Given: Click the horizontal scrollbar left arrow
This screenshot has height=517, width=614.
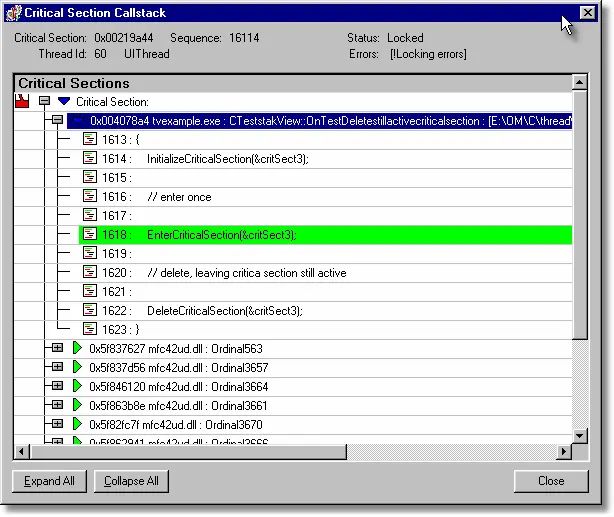Looking at the screenshot, I should (22, 452).
